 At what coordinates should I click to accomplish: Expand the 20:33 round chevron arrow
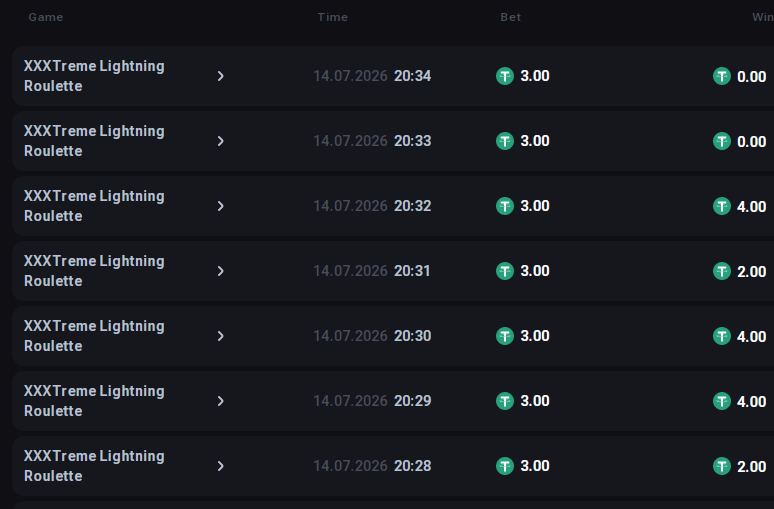pos(221,141)
